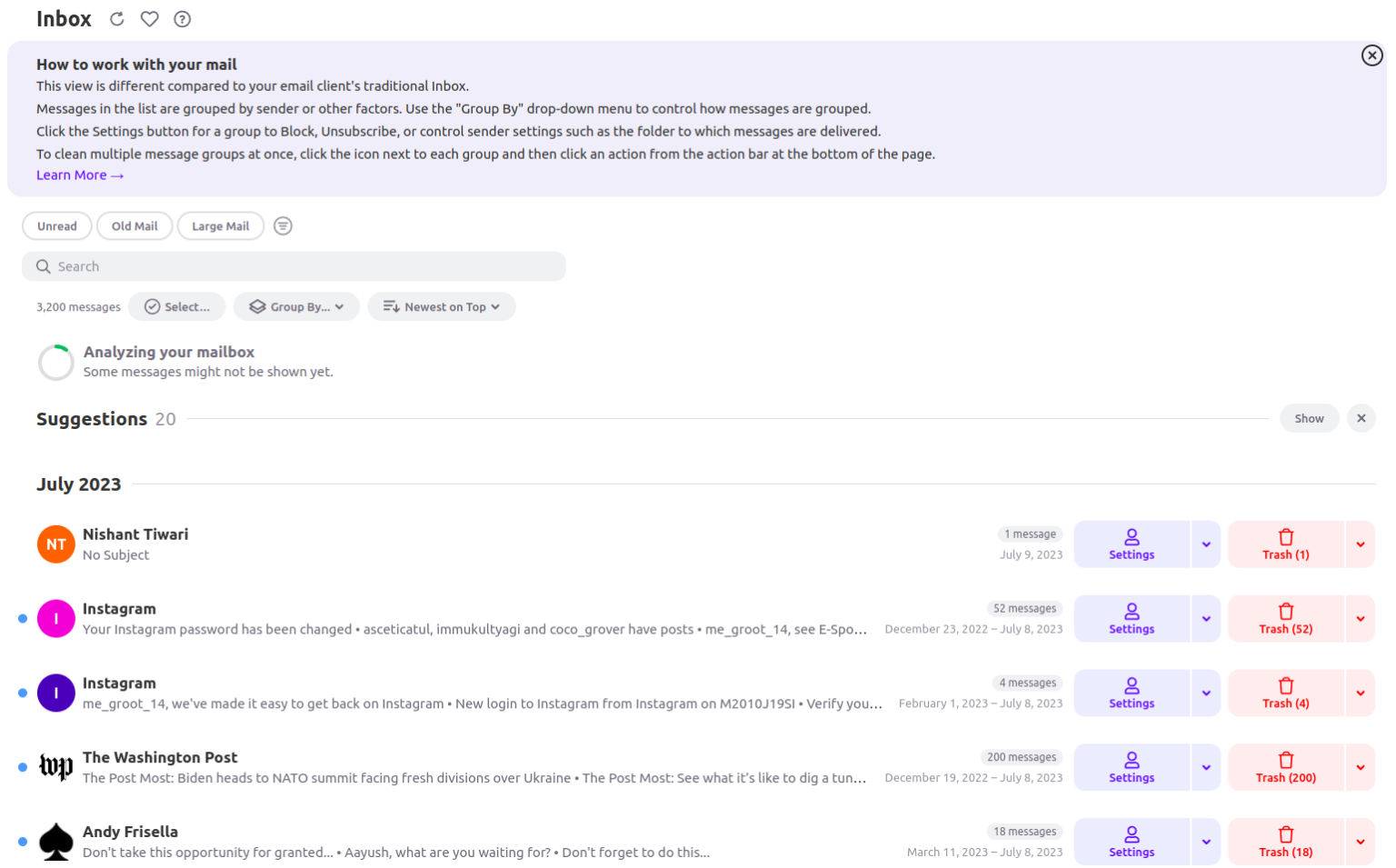
Task: Toggle the Unread filter chip
Action: [x=57, y=226]
